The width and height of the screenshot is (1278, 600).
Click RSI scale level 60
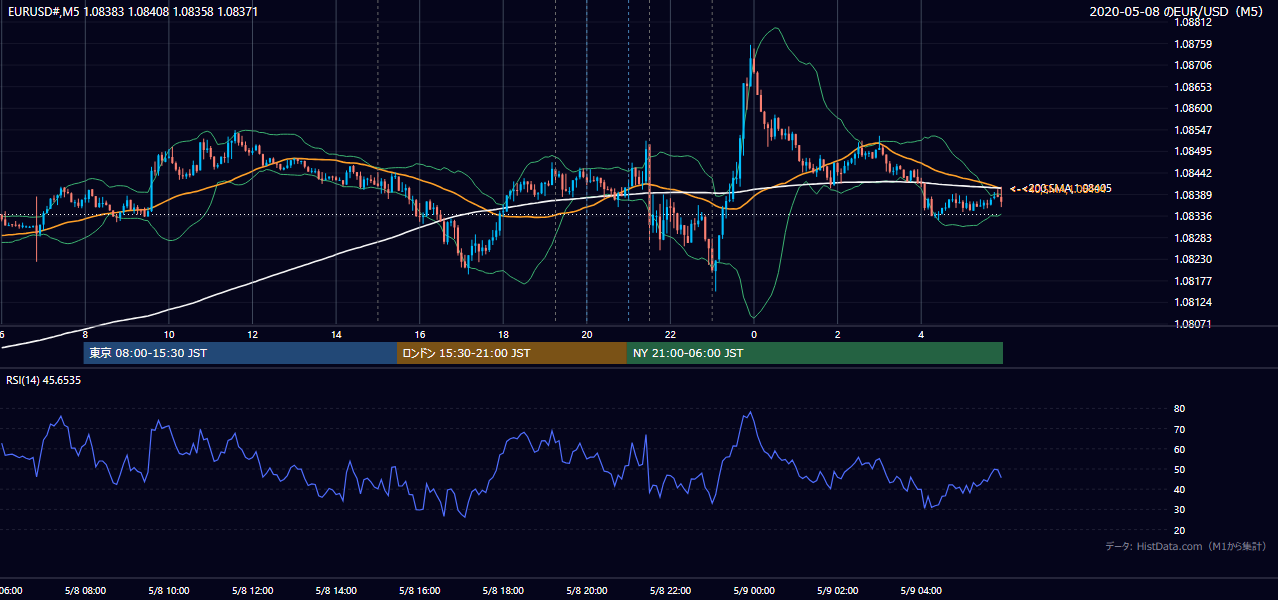click(x=1179, y=449)
